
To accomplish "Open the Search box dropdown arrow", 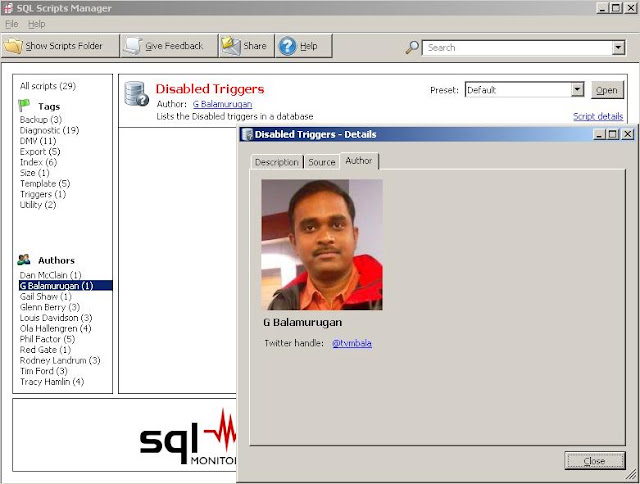I will click(618, 48).
